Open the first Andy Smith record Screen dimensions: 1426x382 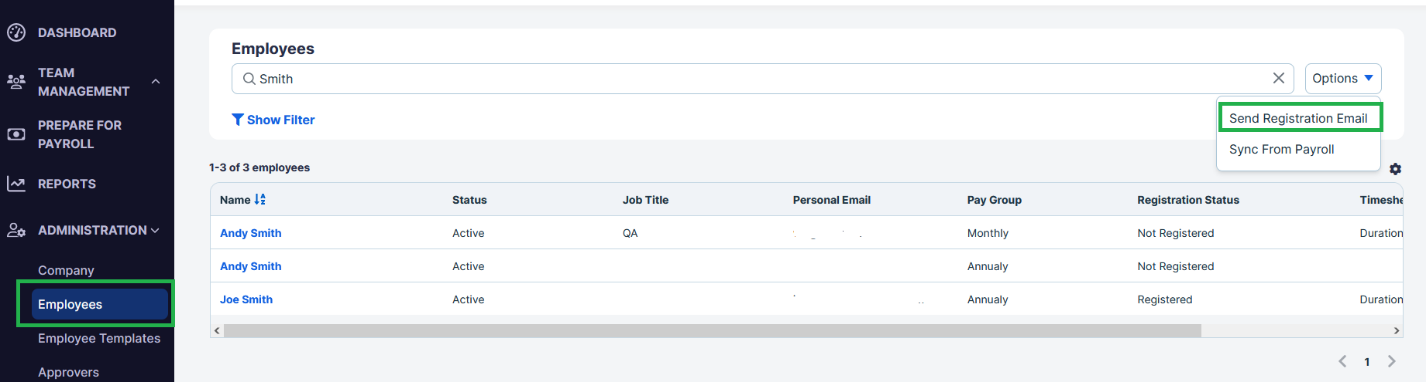(x=250, y=233)
